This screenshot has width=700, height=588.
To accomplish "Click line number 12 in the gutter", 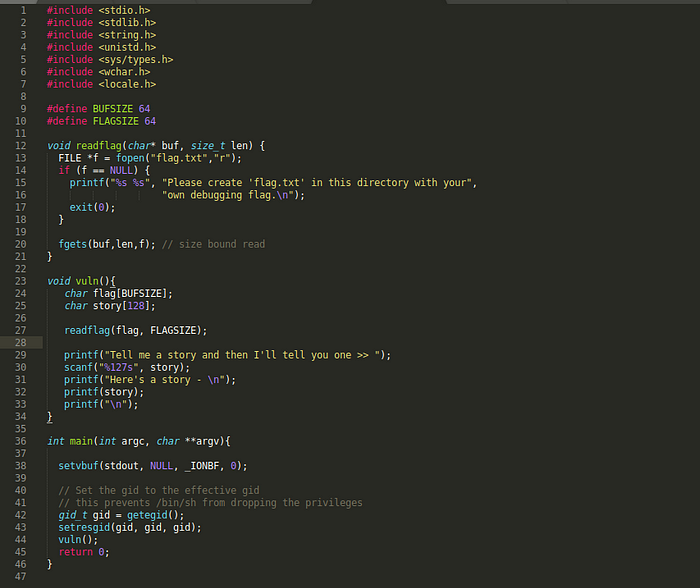I will coord(21,146).
